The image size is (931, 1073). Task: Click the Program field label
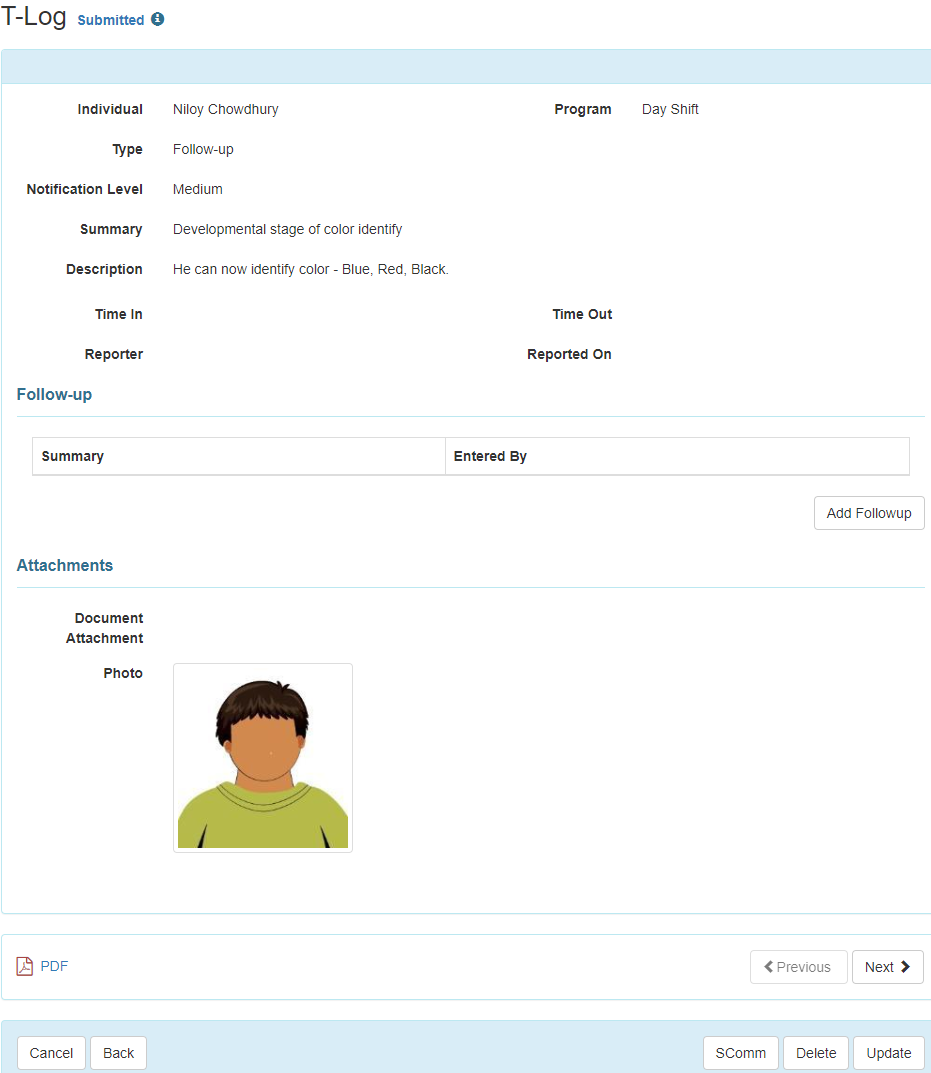pyautogui.click(x=583, y=109)
